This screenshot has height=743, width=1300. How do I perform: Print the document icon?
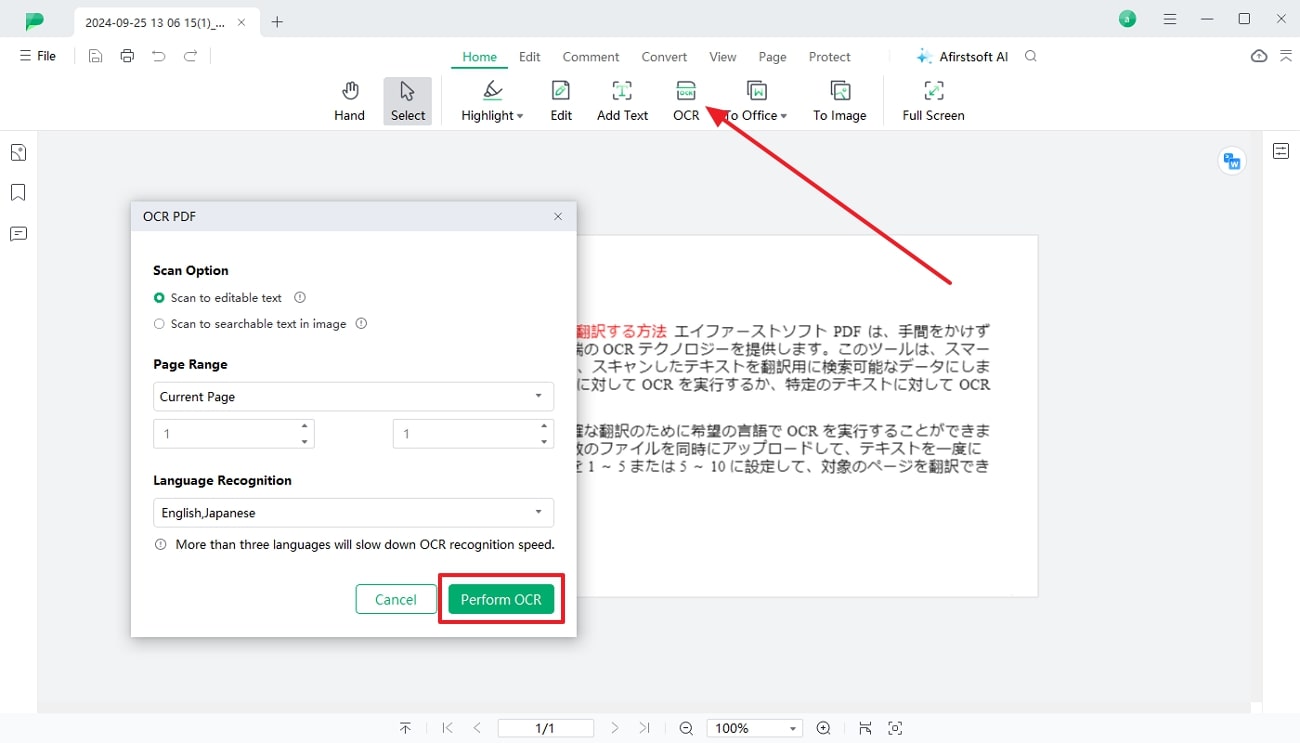[127, 56]
